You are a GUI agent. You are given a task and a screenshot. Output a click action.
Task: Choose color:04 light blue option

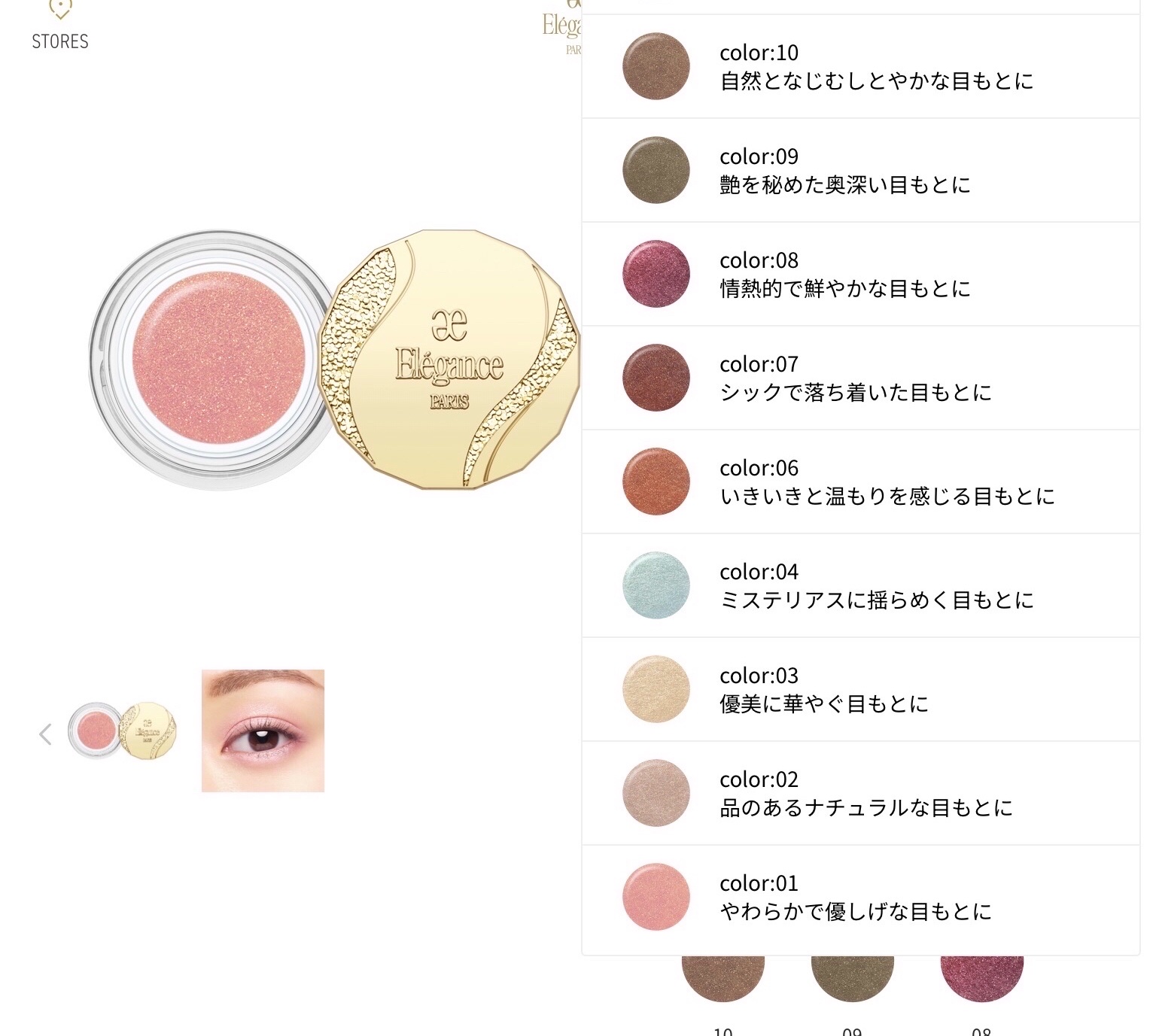(861, 585)
